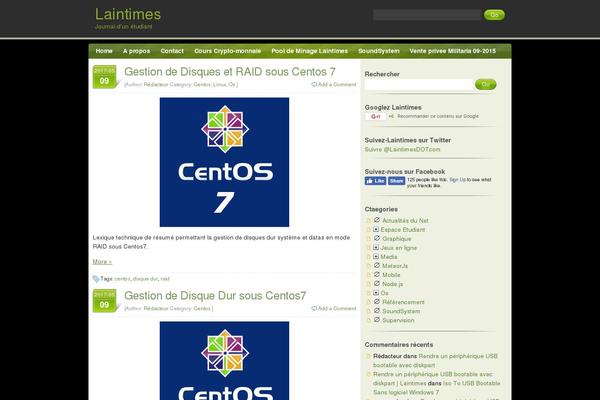
Task: Click header Go search button
Action: [494, 15]
